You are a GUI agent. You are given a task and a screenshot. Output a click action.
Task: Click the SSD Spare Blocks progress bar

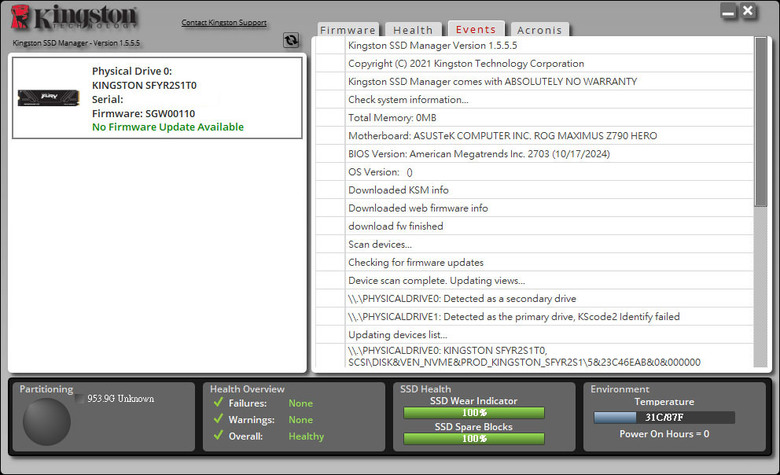coord(474,439)
